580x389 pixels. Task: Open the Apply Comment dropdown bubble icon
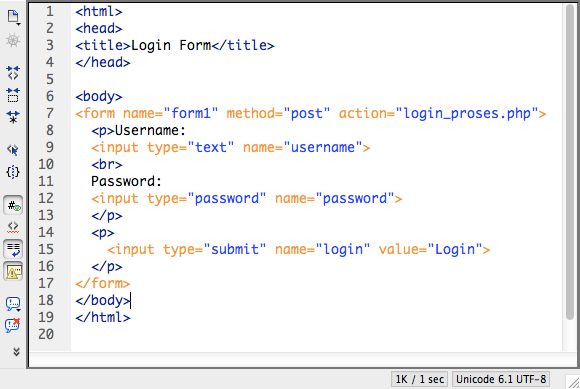click(13, 304)
